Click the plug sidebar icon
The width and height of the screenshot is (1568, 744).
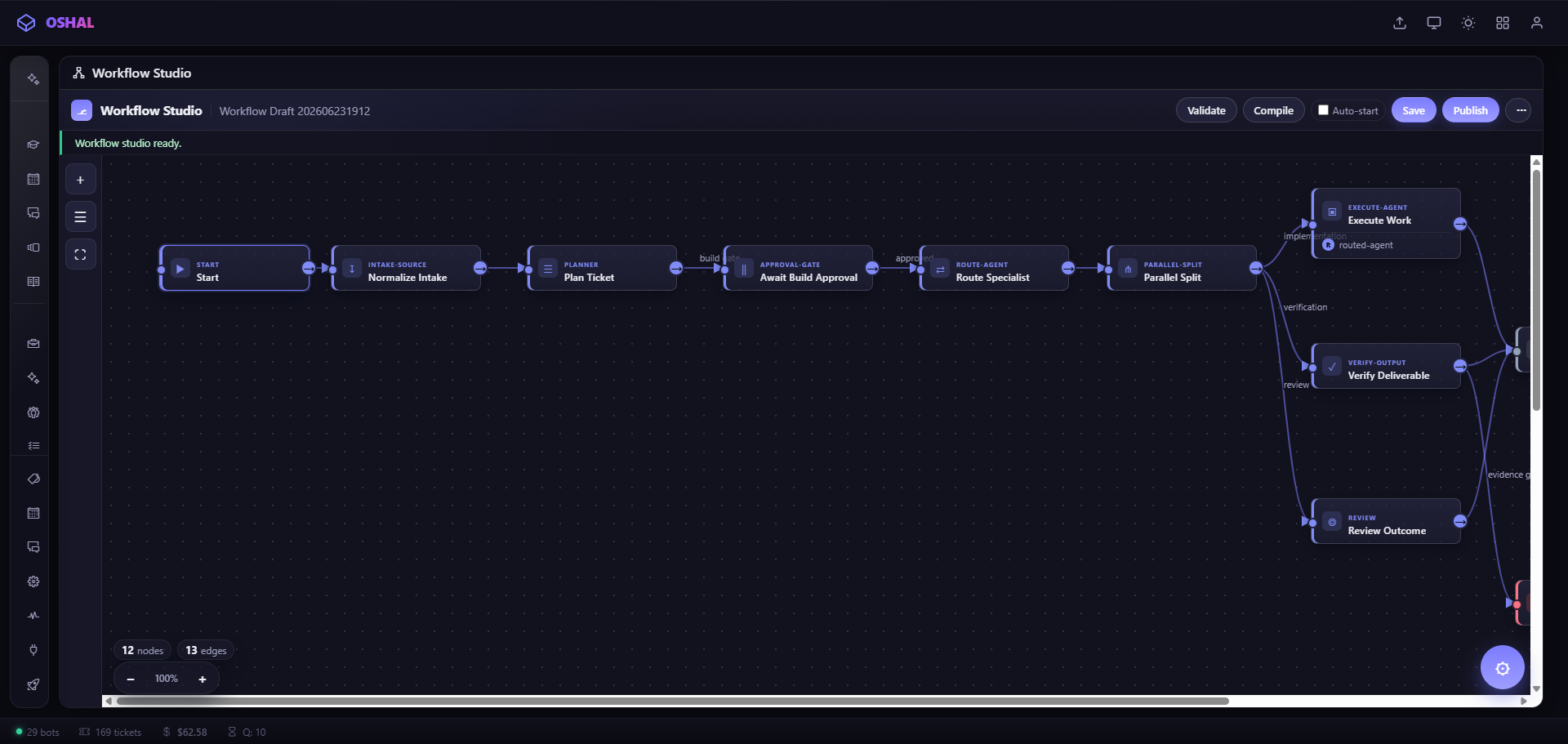point(33,650)
